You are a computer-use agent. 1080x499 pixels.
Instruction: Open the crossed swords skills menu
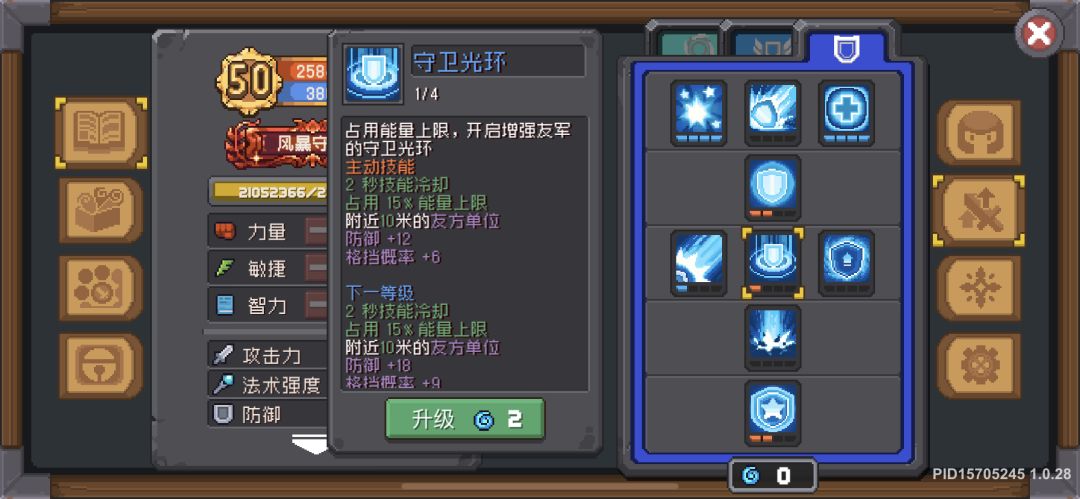tap(978, 211)
